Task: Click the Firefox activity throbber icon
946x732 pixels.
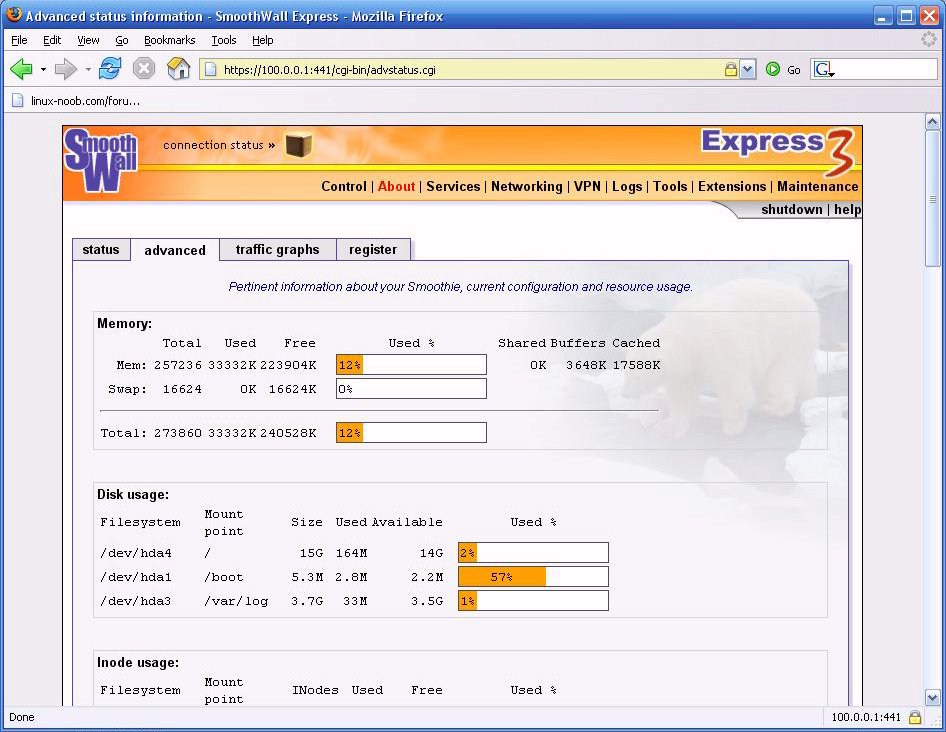Action: click(929, 40)
